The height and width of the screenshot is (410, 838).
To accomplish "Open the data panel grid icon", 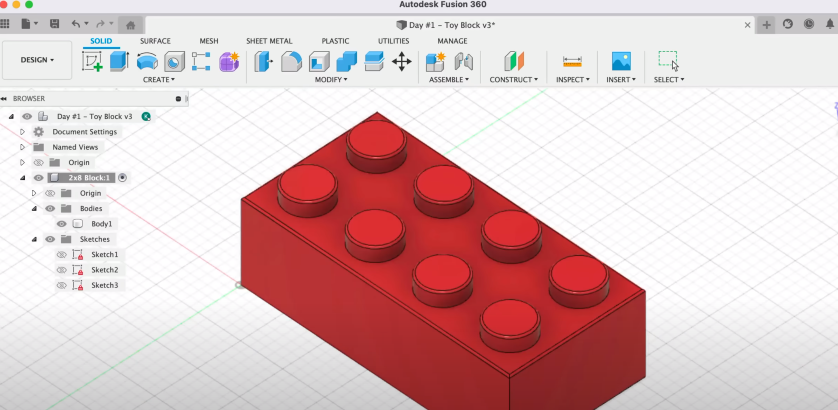I will (x=4, y=24).
